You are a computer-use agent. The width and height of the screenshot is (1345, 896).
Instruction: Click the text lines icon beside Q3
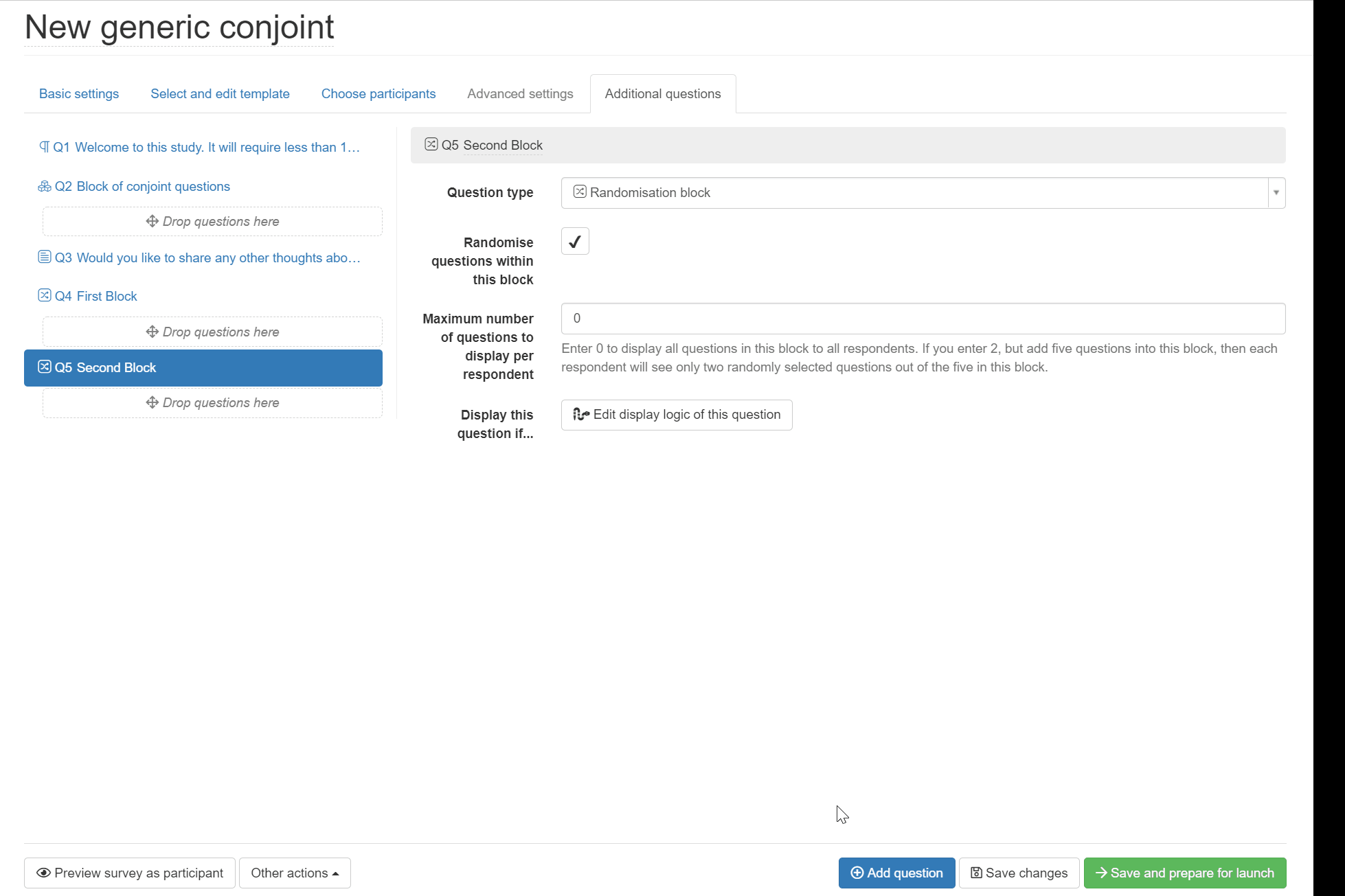(45, 257)
